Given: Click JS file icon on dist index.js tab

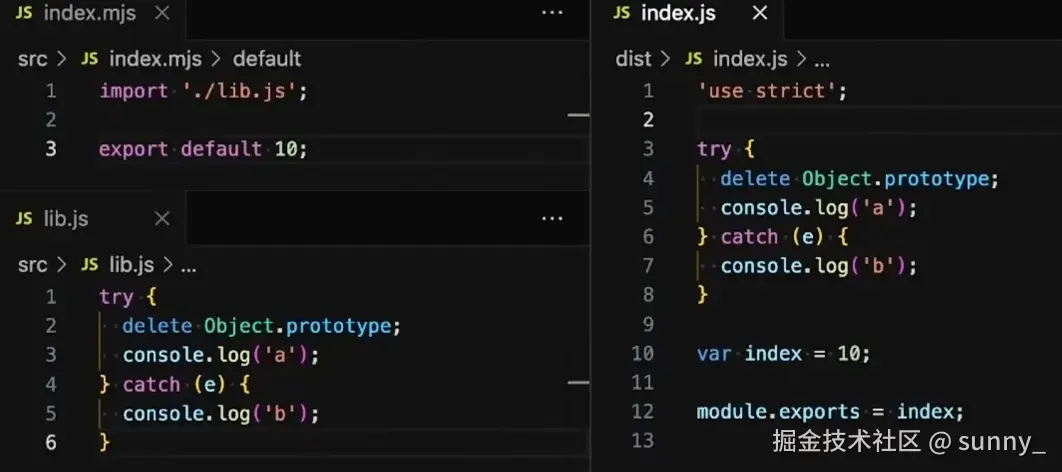Looking at the screenshot, I should point(622,13).
